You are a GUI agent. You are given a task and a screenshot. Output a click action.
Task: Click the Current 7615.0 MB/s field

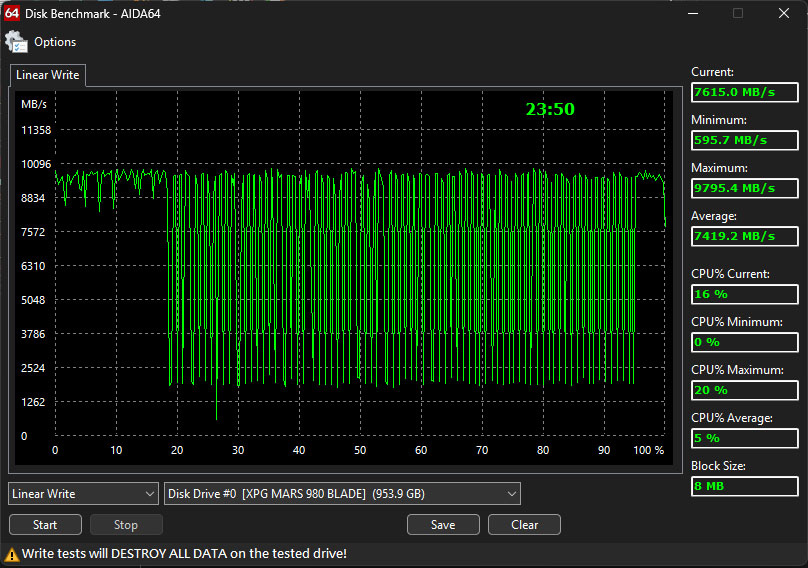[x=745, y=92]
